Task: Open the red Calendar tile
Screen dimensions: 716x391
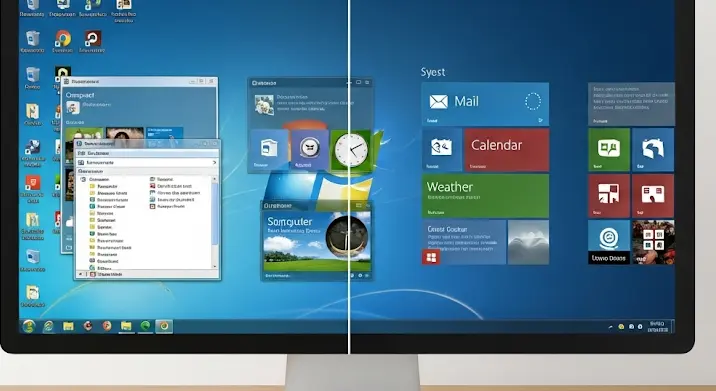Action: (x=506, y=150)
